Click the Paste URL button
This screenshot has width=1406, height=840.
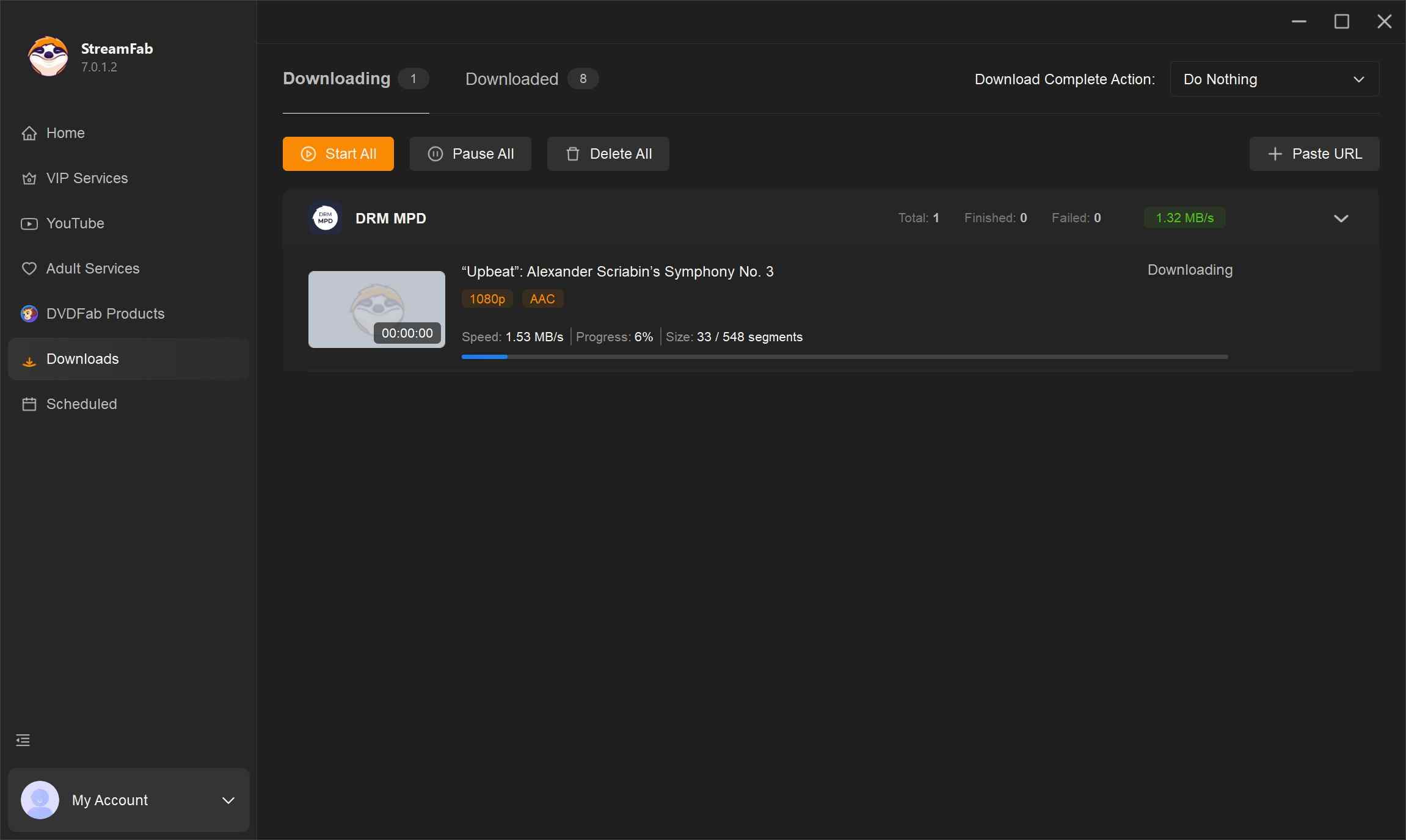coord(1314,154)
